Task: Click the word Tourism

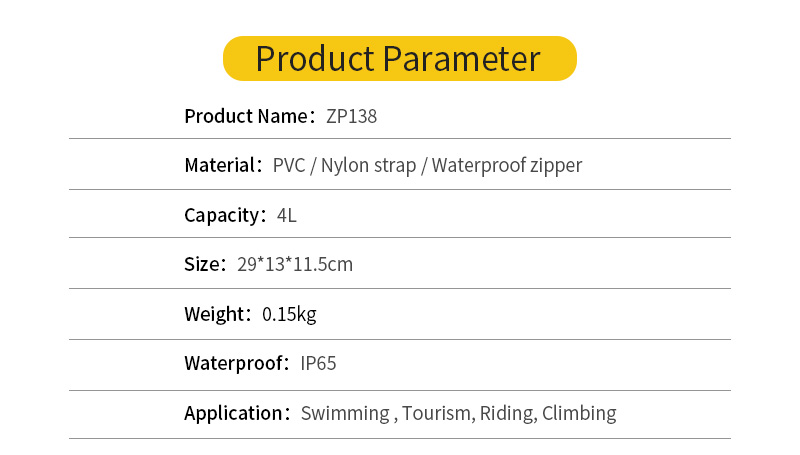Action: (437, 413)
